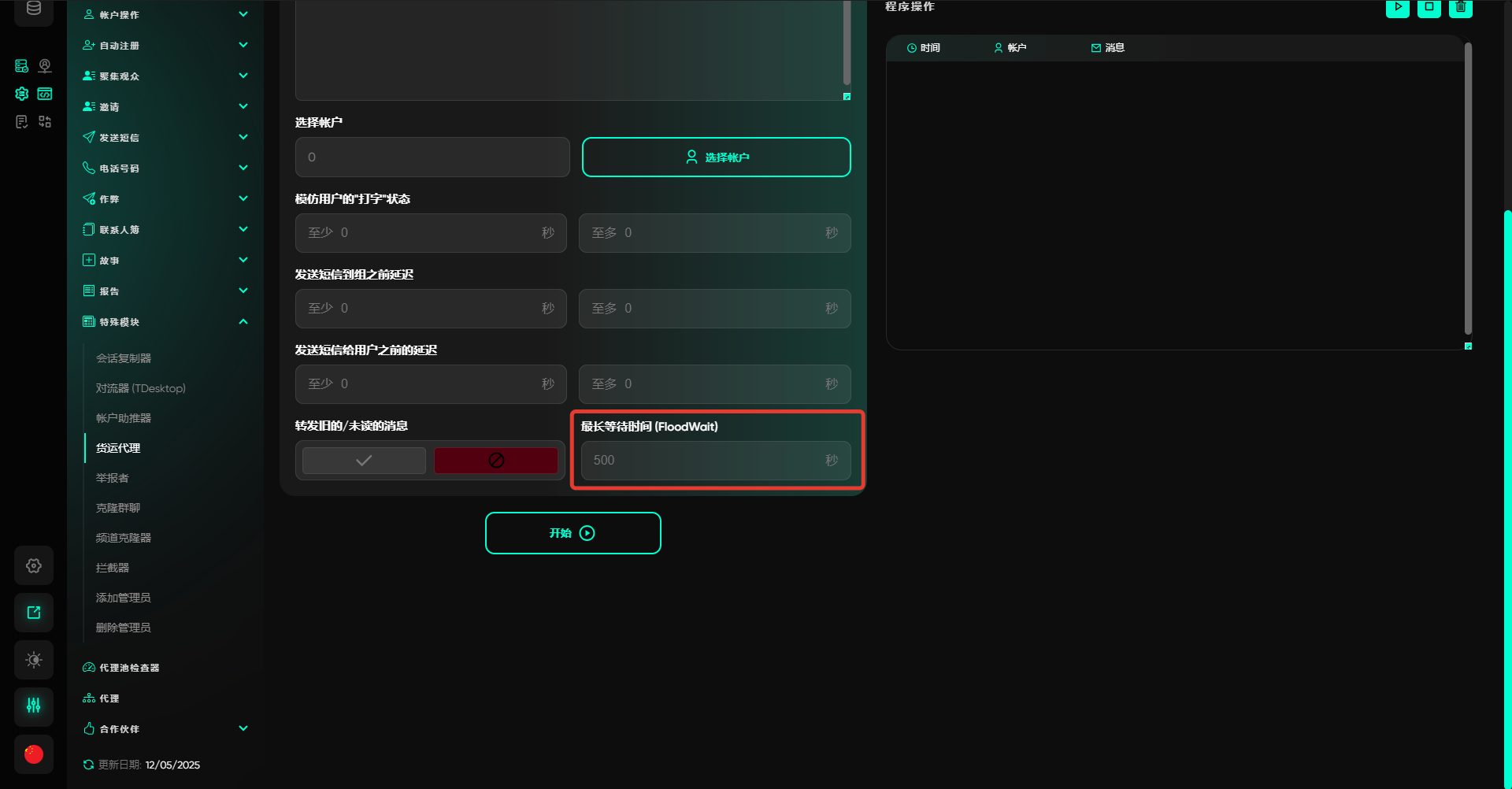Click the China flag language icon
1512x789 pixels.
(34, 754)
